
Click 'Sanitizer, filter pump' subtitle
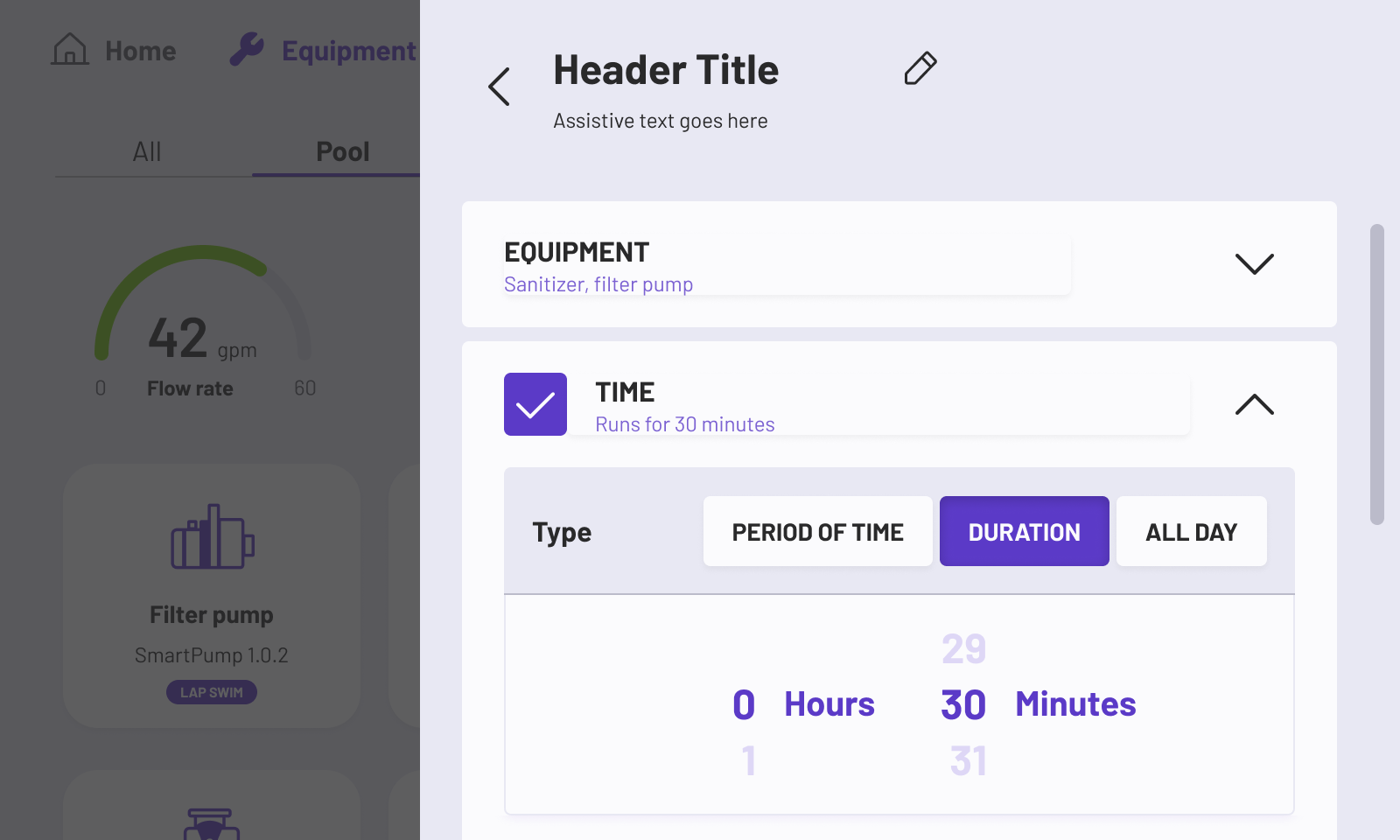pos(598,284)
